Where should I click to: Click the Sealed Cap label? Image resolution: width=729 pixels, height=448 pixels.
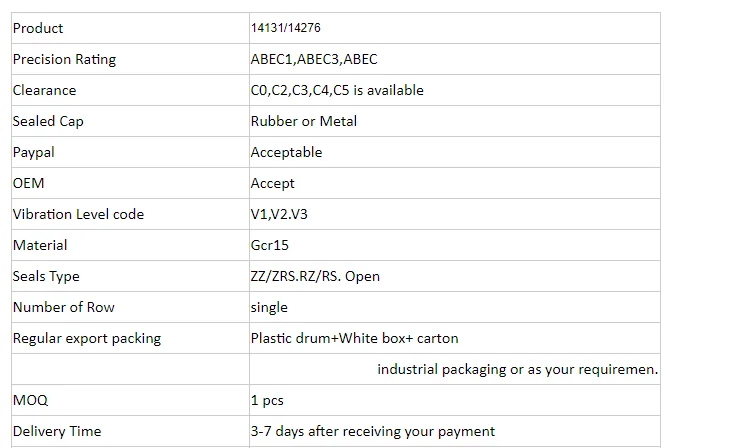point(48,121)
